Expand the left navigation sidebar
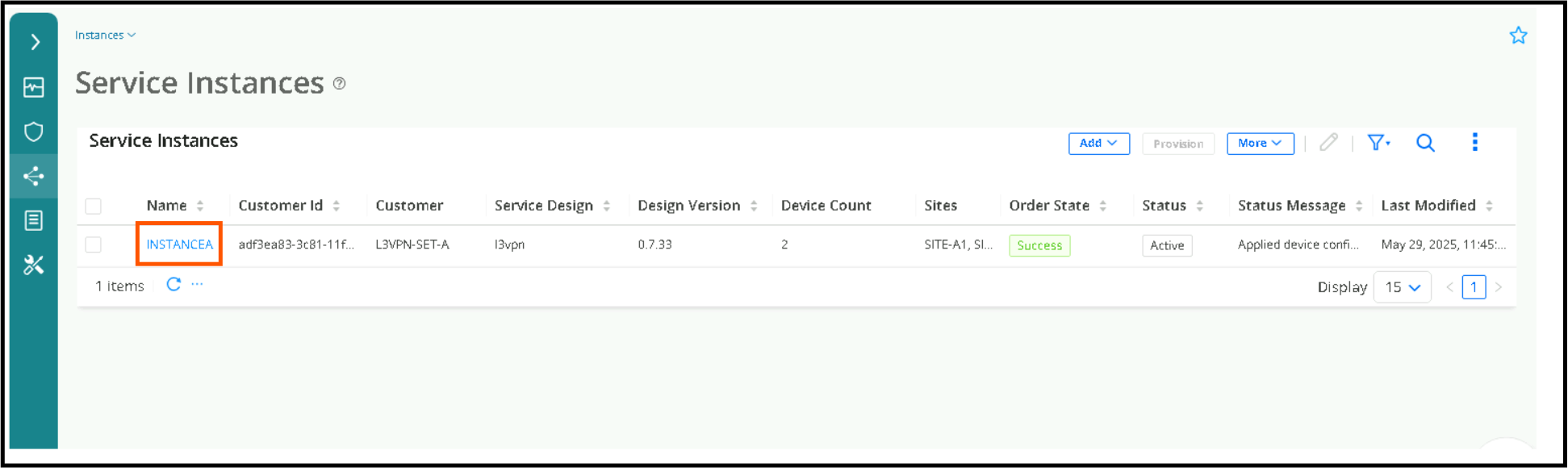The width and height of the screenshot is (1568, 468). pyautogui.click(x=35, y=42)
